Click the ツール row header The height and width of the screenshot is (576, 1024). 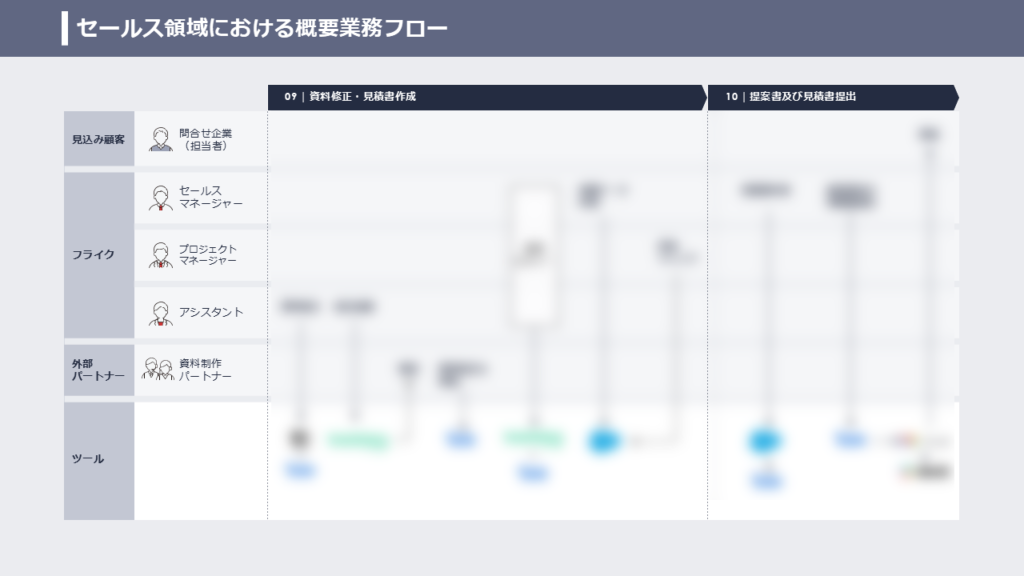point(99,460)
